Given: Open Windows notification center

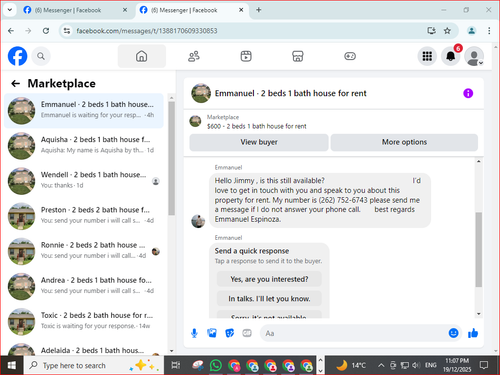Looking at the screenshot, I should coord(484,365).
